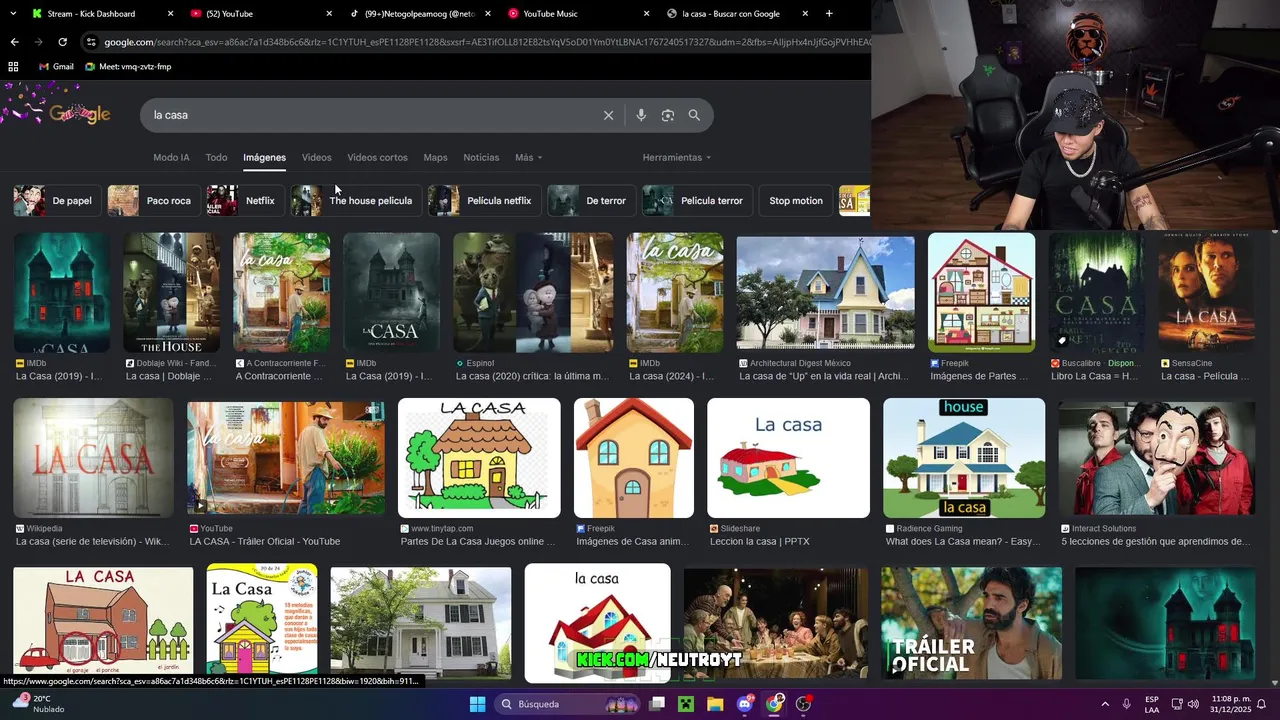1280x720 pixels.
Task: Select the De terror filter chip
Action: click(x=590, y=200)
